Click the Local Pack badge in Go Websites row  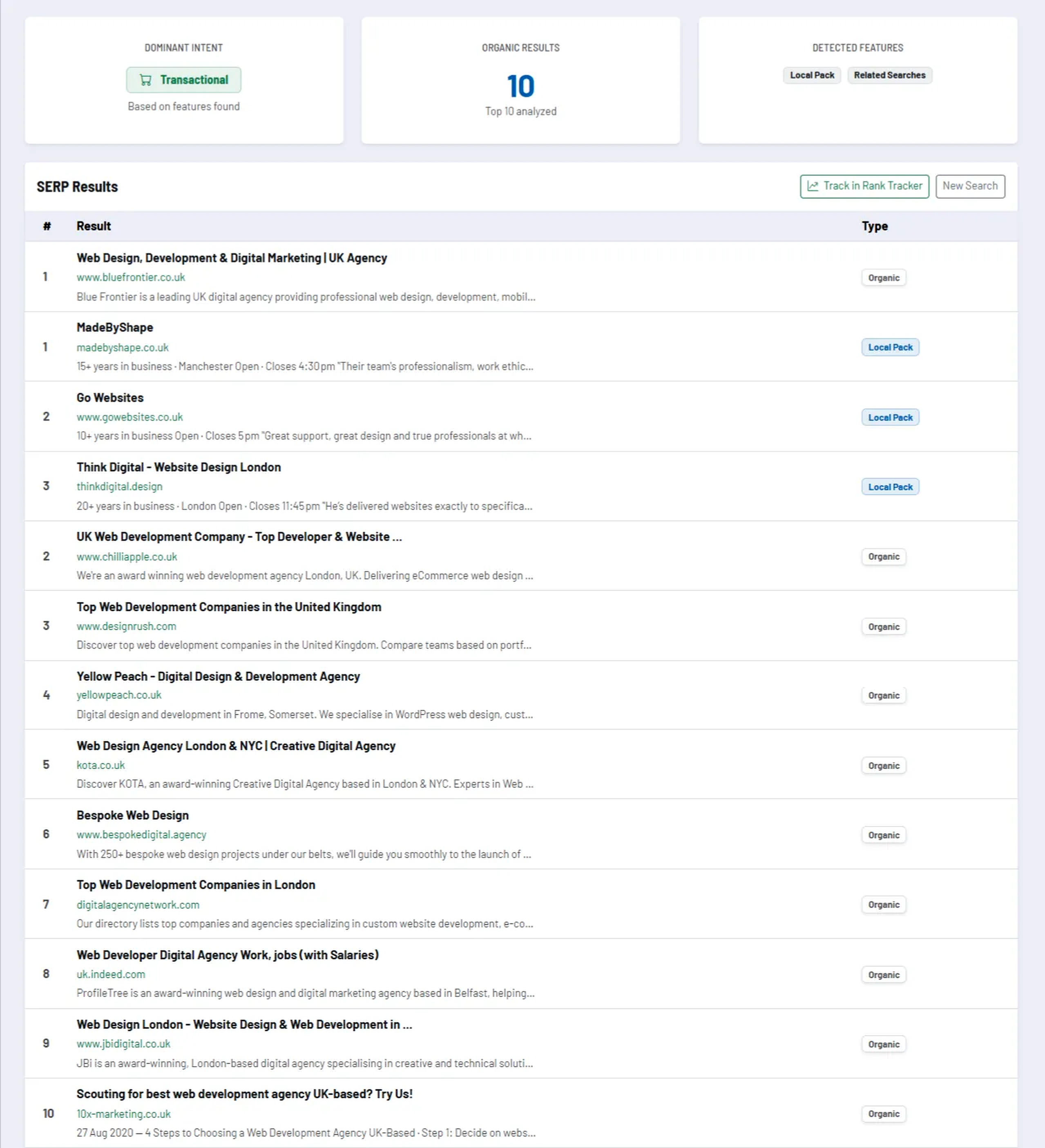coord(890,418)
